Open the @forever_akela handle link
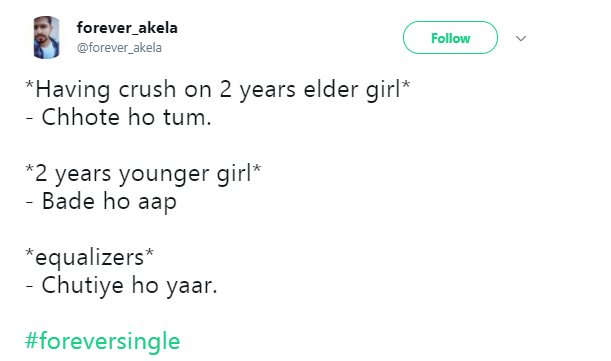 (x=119, y=48)
